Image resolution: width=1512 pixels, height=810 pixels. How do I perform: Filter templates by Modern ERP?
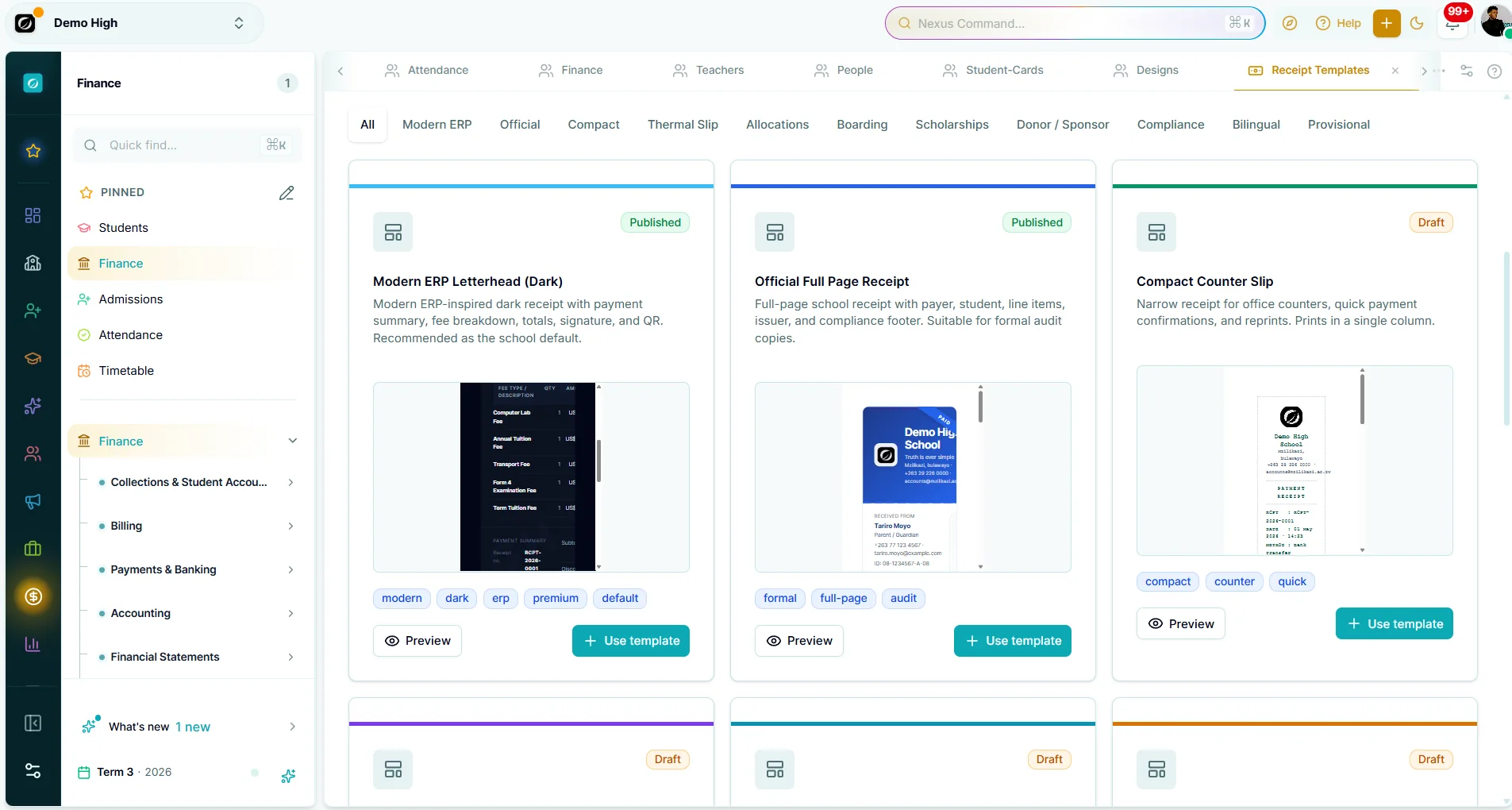click(x=437, y=125)
